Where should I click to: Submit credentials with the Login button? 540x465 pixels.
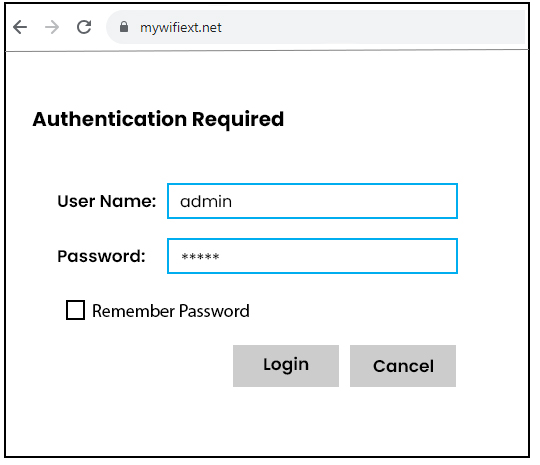point(286,366)
